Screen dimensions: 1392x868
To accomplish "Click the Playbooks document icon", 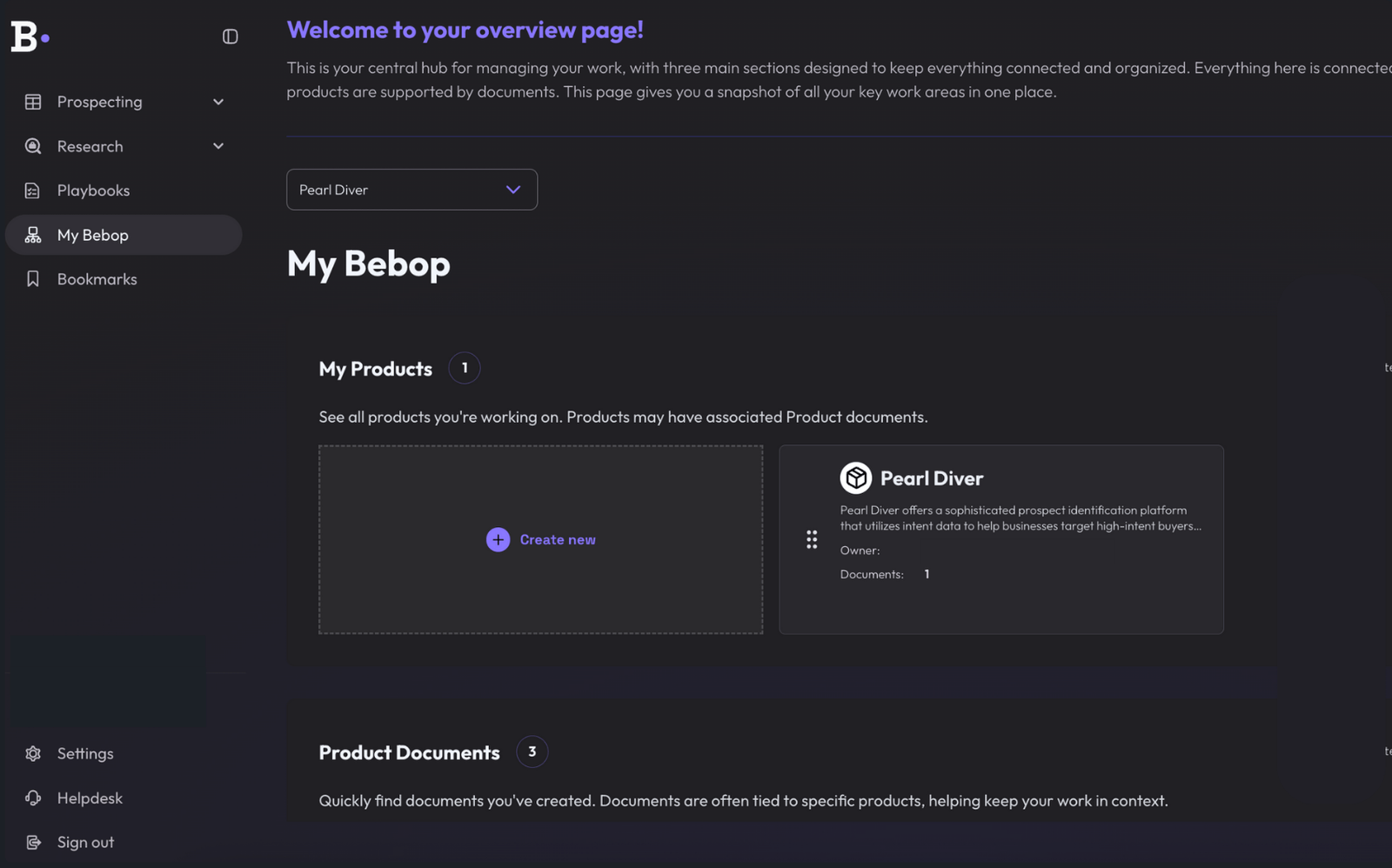I will tap(33, 190).
